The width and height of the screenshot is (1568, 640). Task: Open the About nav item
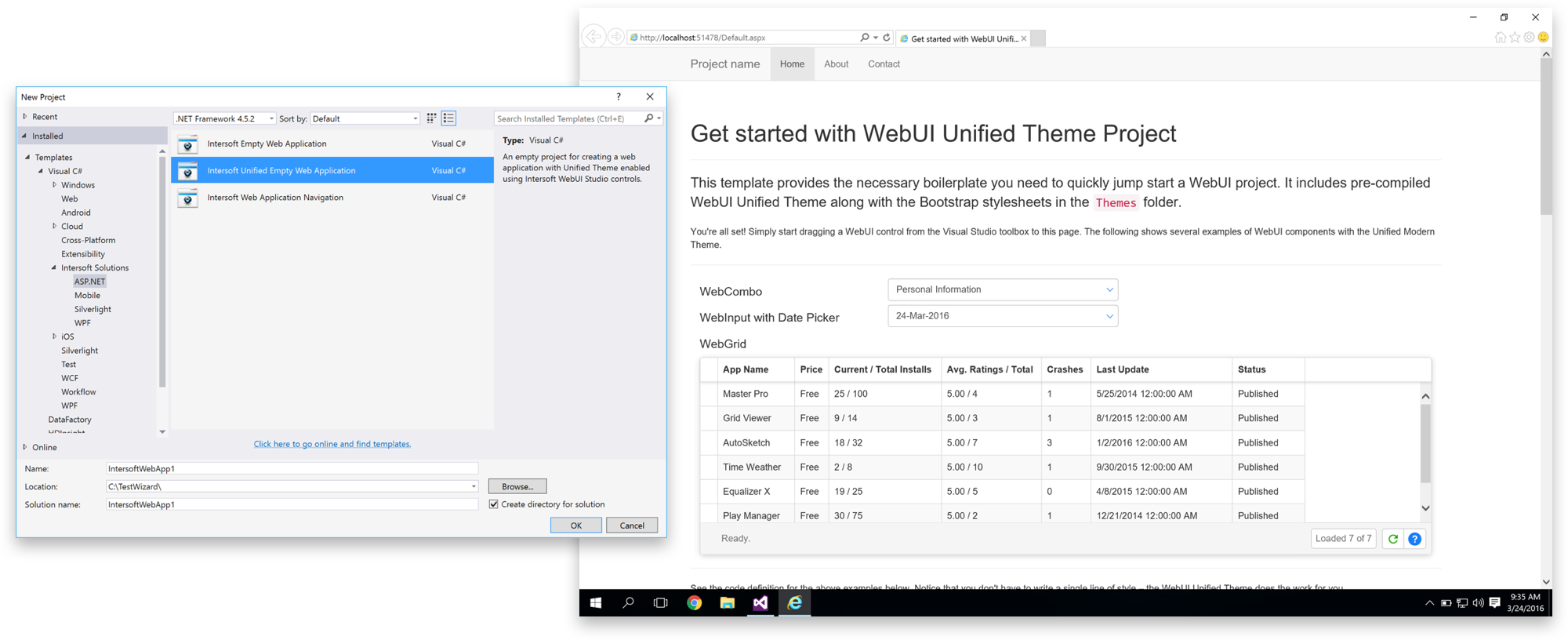[x=836, y=64]
